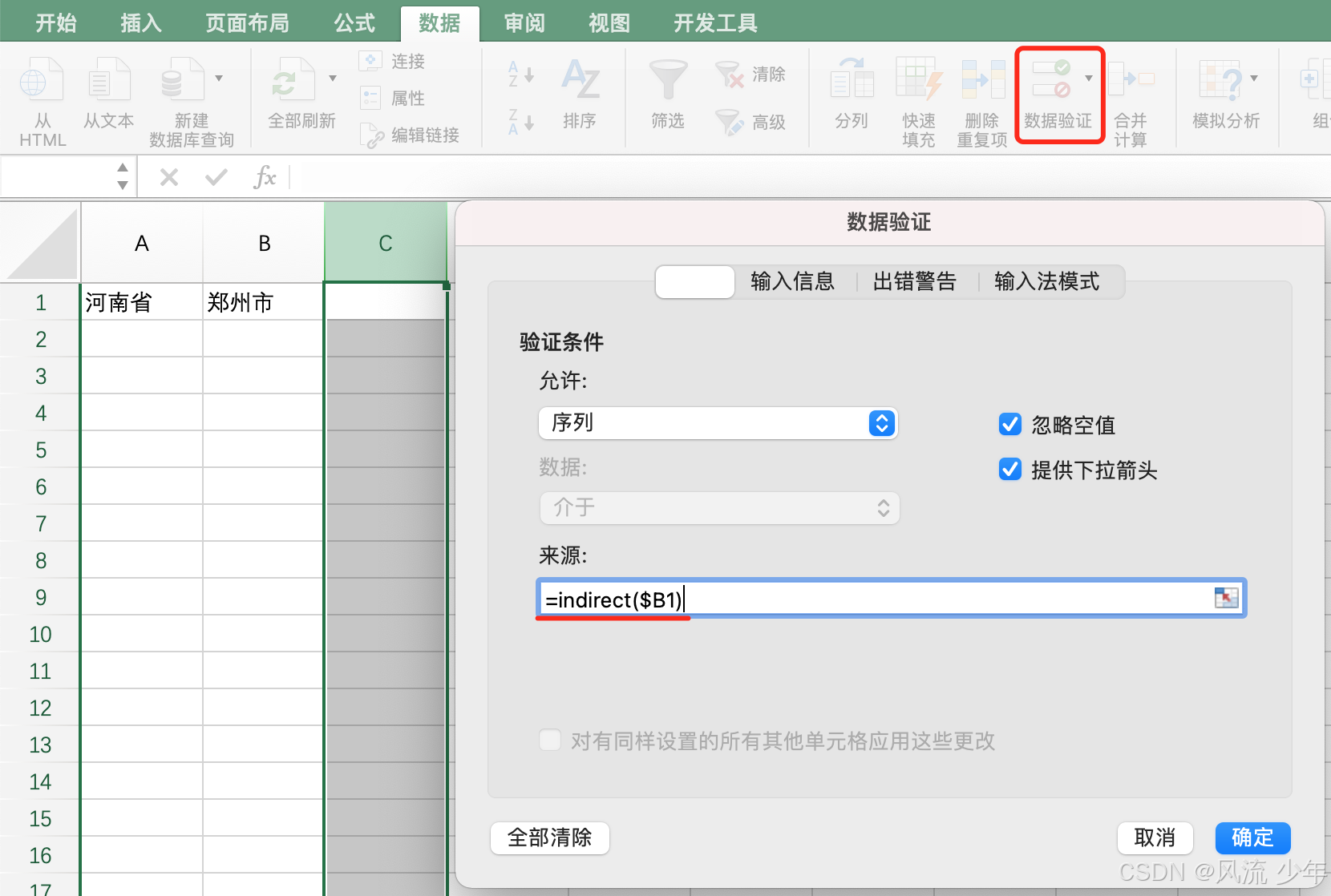1331x896 pixels.
Task: Switch to the 输入法模式 dialog tab
Action: point(1047,281)
